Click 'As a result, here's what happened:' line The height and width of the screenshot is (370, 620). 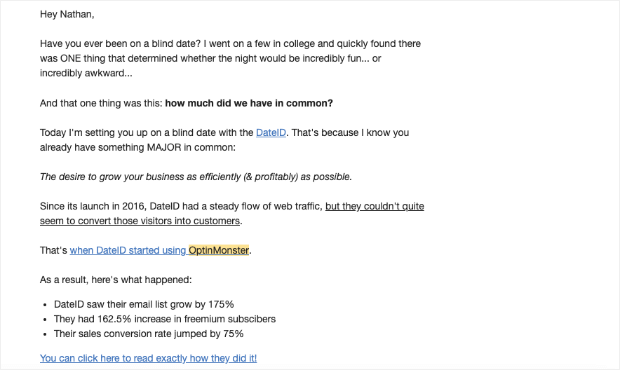point(116,280)
